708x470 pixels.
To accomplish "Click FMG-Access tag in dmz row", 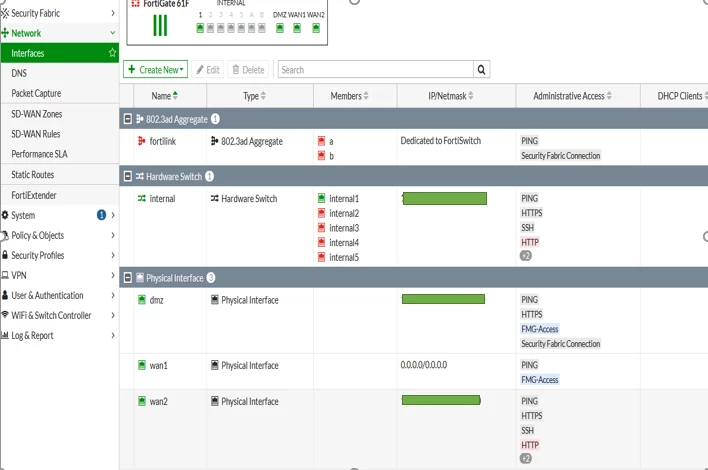I will 540,329.
